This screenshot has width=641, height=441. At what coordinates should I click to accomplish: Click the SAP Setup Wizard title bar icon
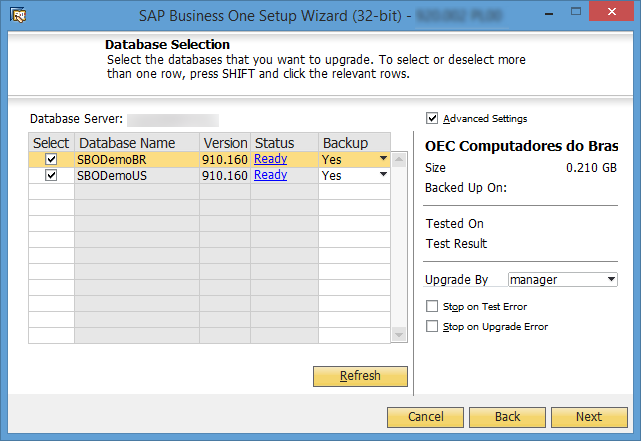(18, 16)
